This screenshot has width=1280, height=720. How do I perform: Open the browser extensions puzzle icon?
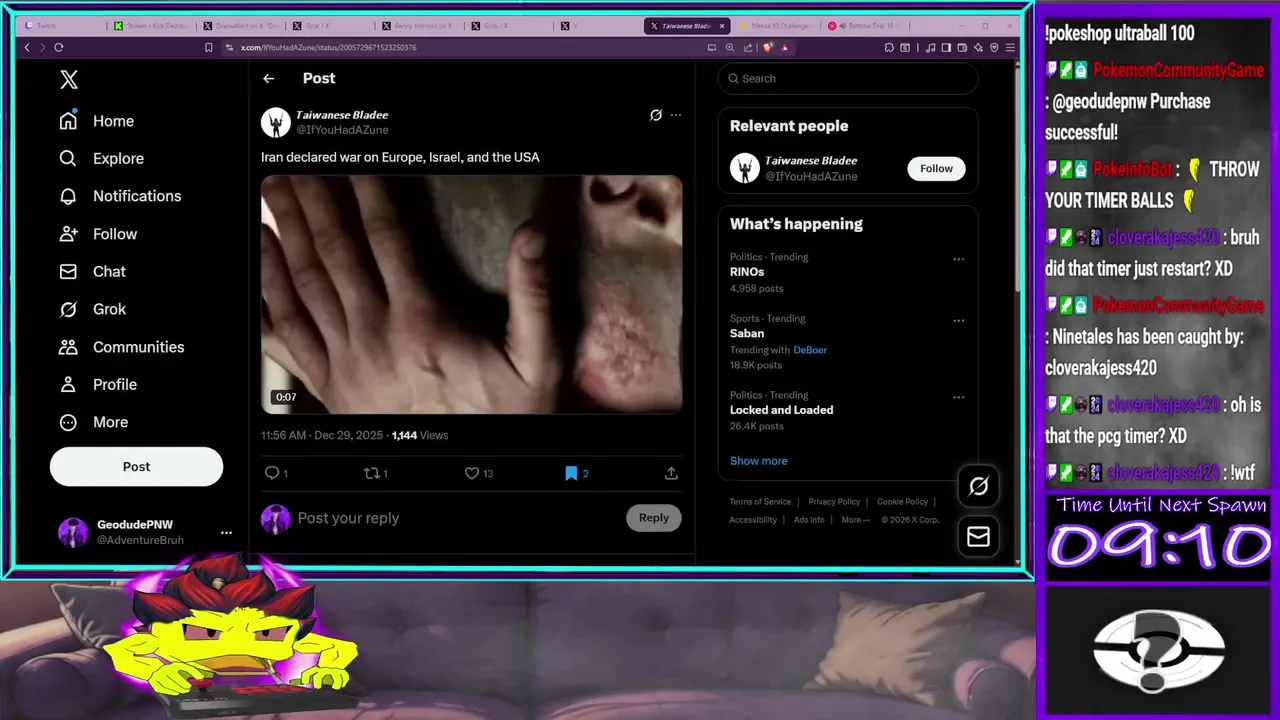[889, 47]
